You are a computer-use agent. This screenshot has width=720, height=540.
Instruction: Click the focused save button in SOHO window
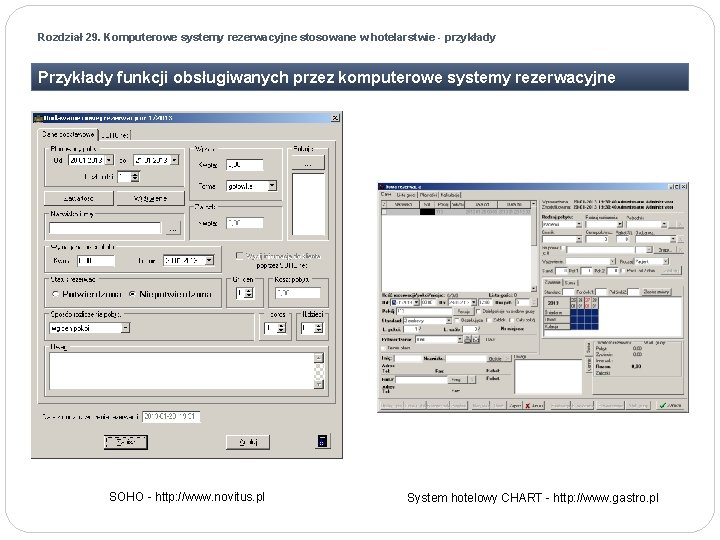125,442
